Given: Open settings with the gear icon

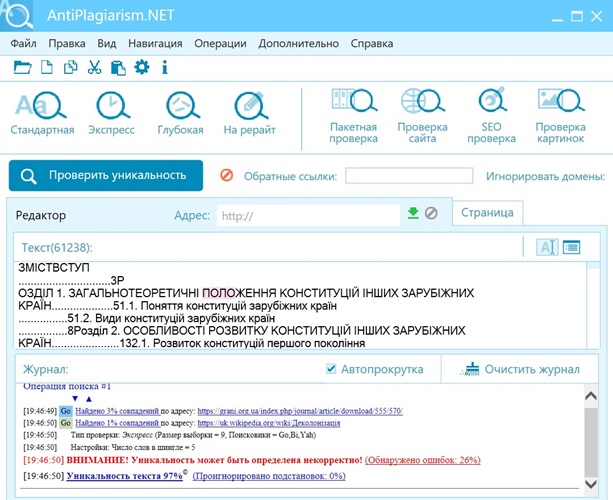Looking at the screenshot, I should tap(142, 67).
